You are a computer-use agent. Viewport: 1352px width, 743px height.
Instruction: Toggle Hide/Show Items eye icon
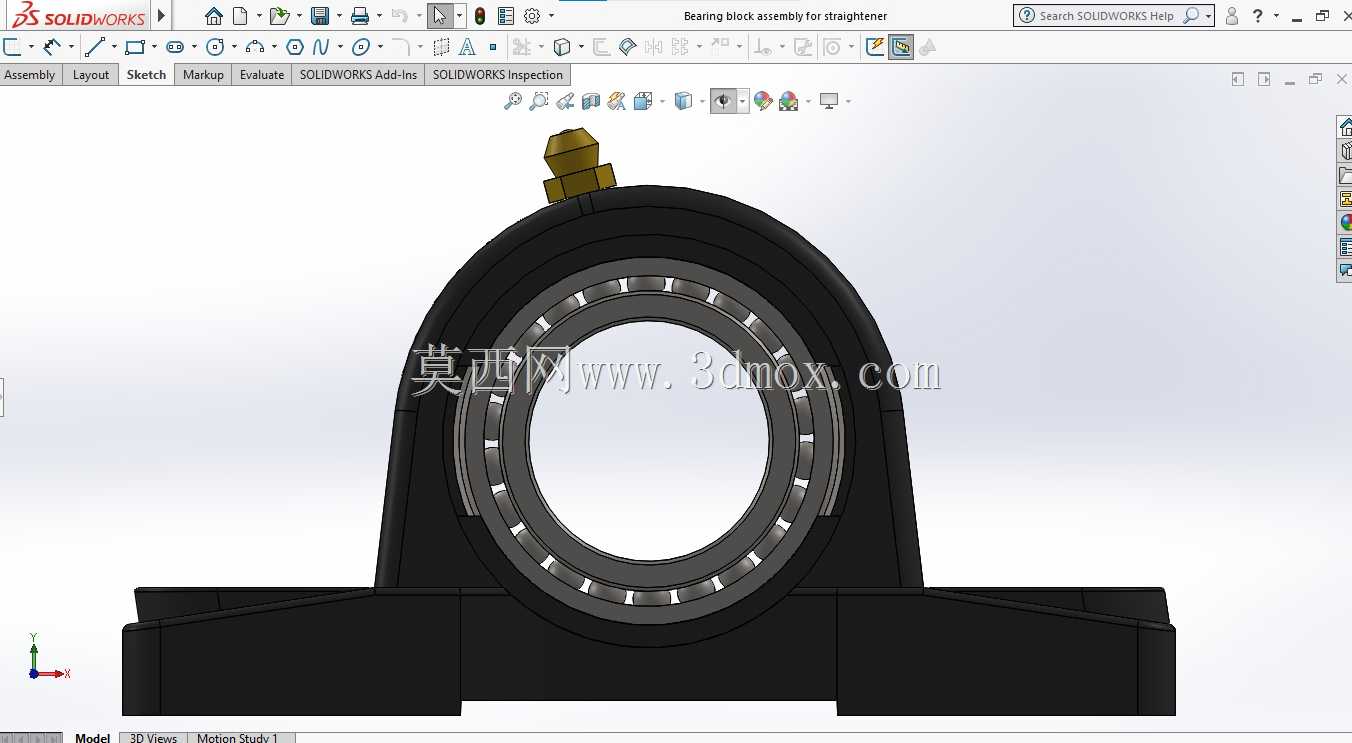tap(723, 101)
